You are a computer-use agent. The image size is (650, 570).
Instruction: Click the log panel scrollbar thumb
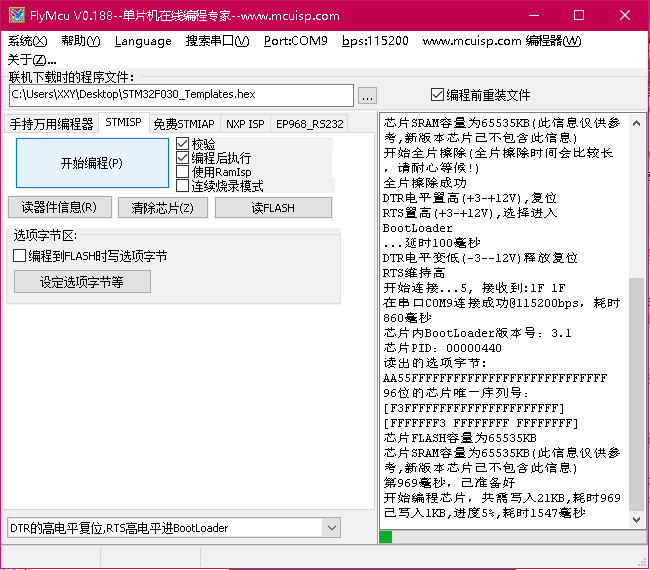[x=636, y=394]
